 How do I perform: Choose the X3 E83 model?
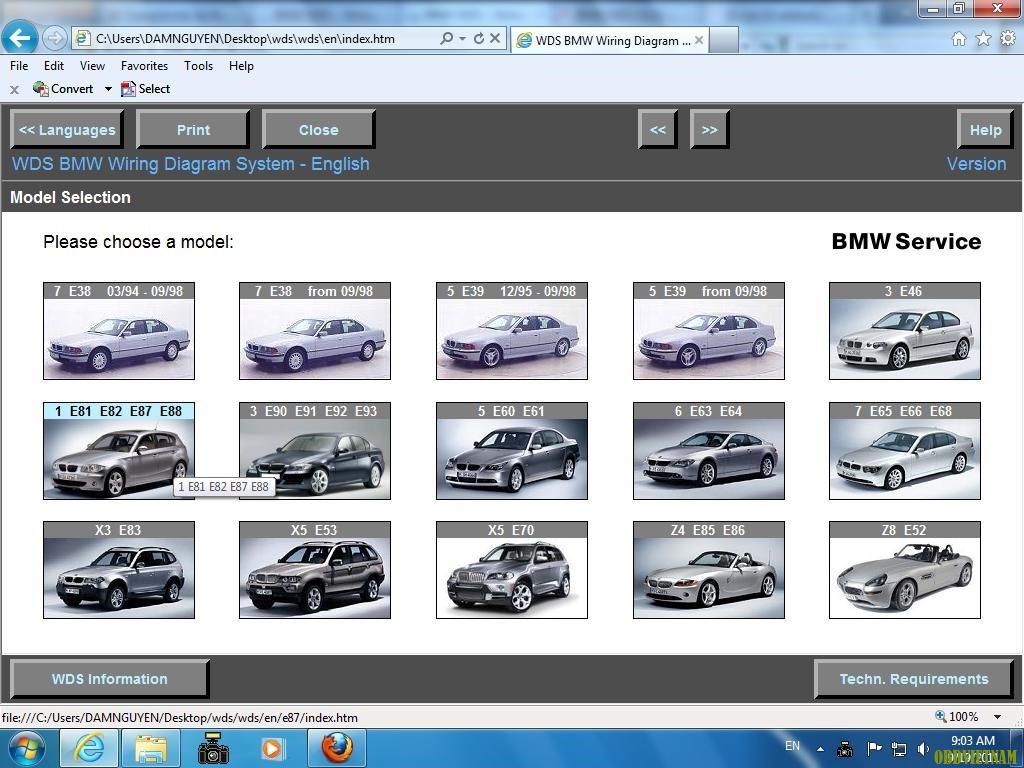[119, 569]
